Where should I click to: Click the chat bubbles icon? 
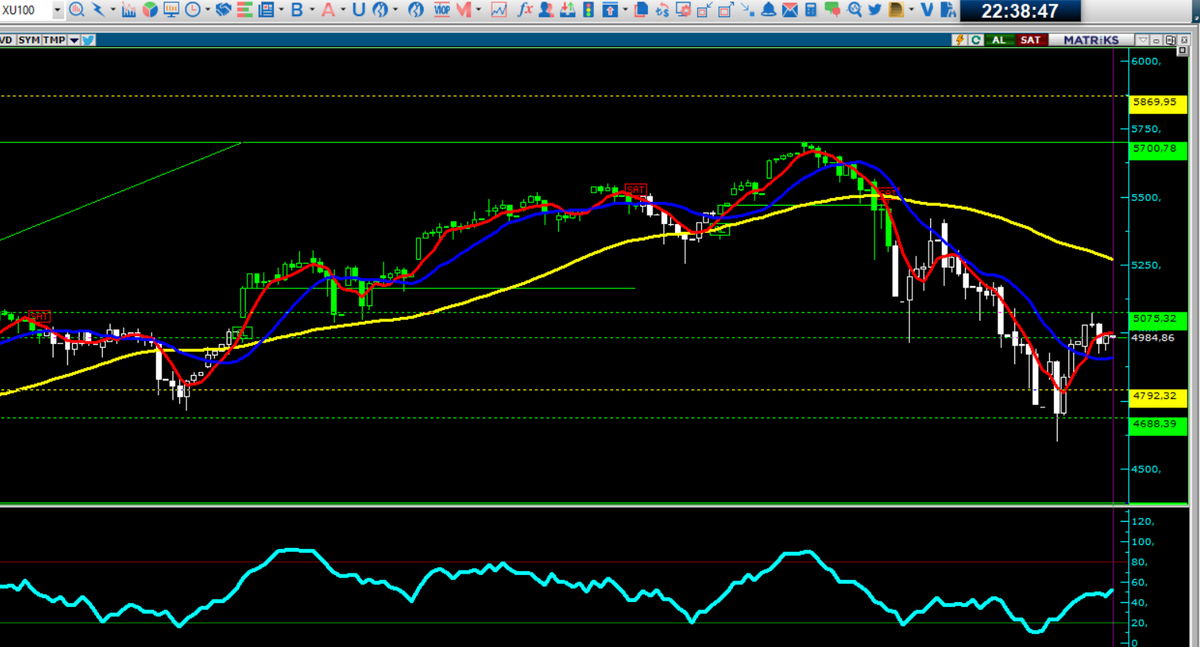coord(831,10)
